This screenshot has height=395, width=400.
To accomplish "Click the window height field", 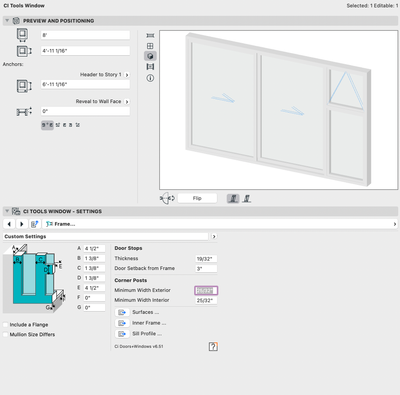I will [85, 51].
